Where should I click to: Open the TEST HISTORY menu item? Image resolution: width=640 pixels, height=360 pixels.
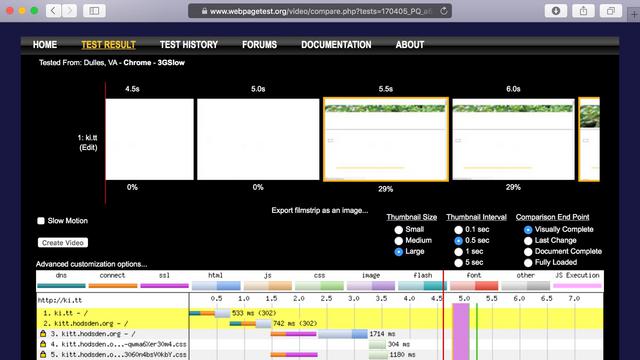[x=189, y=45]
